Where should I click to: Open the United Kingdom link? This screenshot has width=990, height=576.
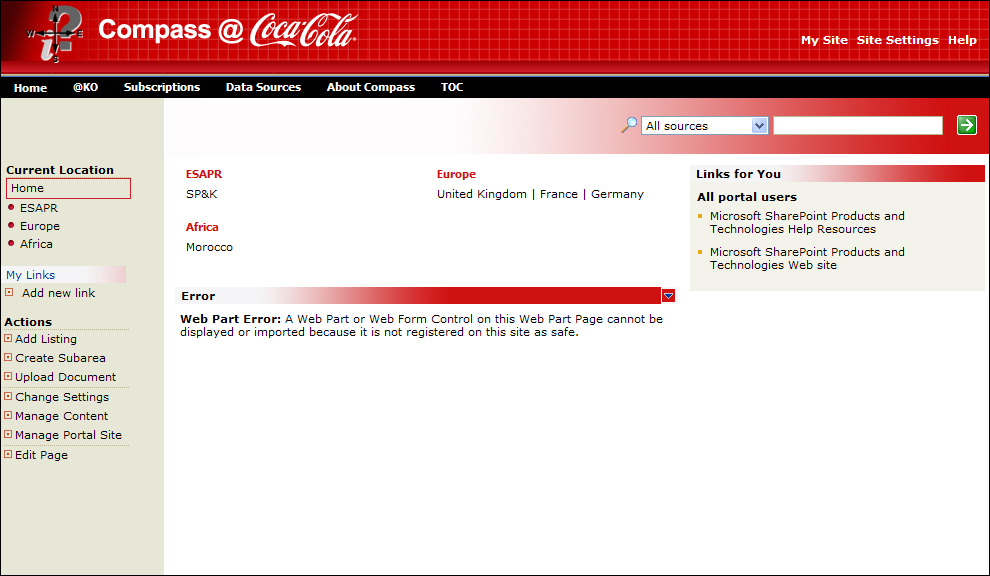click(x=482, y=194)
